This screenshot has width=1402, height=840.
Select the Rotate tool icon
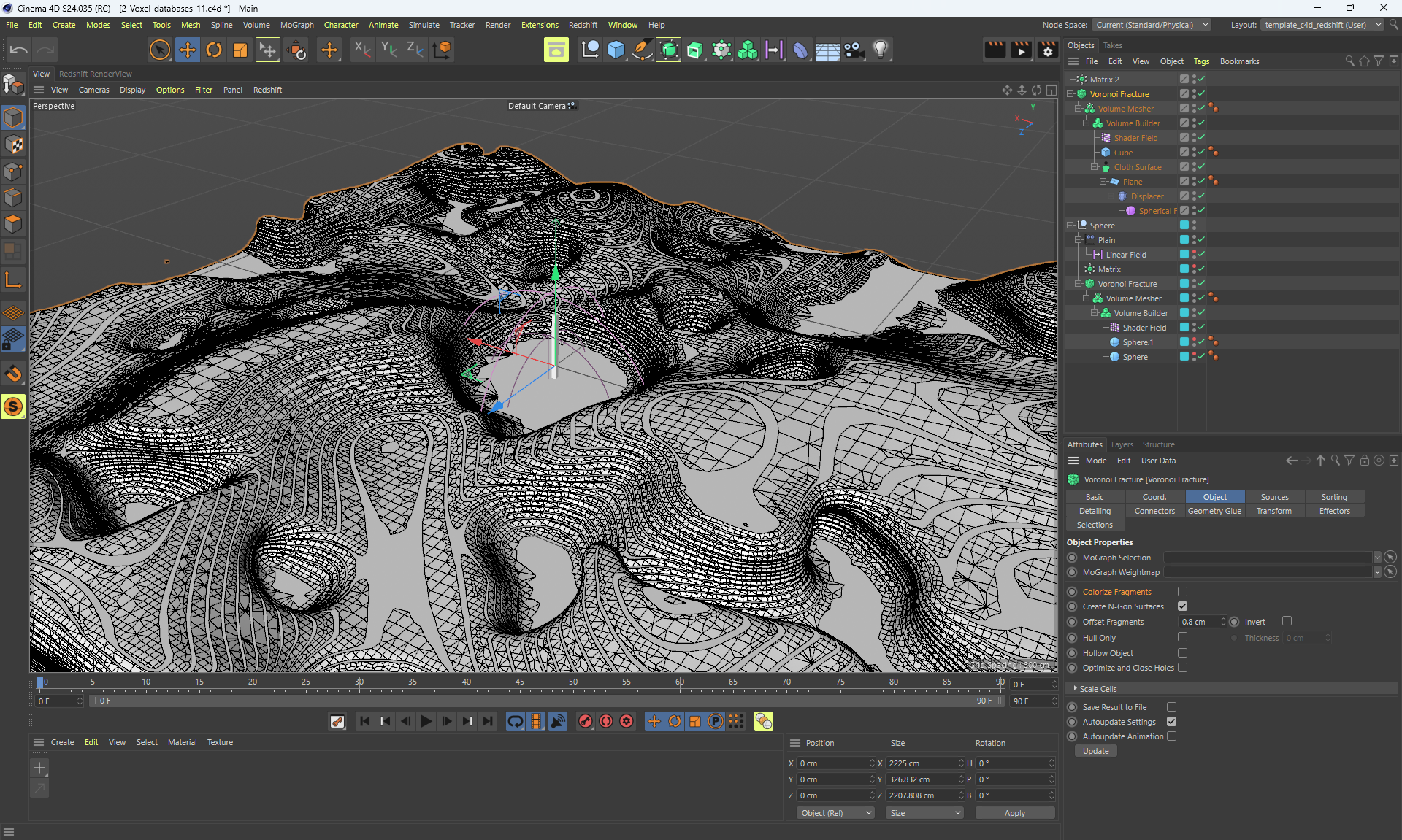(214, 50)
